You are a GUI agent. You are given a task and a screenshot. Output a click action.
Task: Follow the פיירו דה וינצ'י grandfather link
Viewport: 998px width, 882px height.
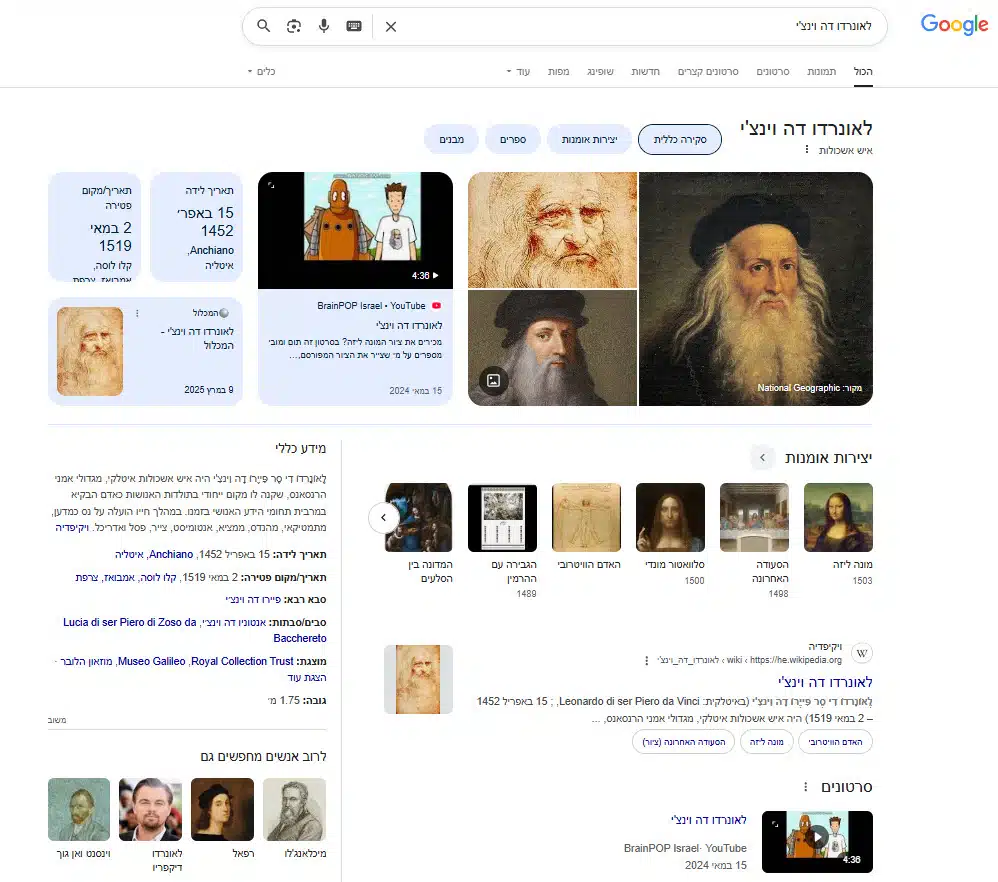(x=253, y=599)
